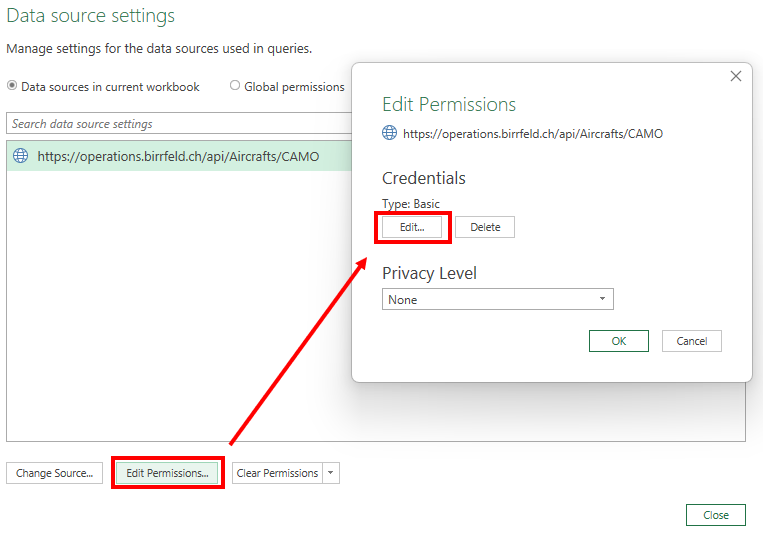Click the globe icon in the data source list

coord(20,156)
